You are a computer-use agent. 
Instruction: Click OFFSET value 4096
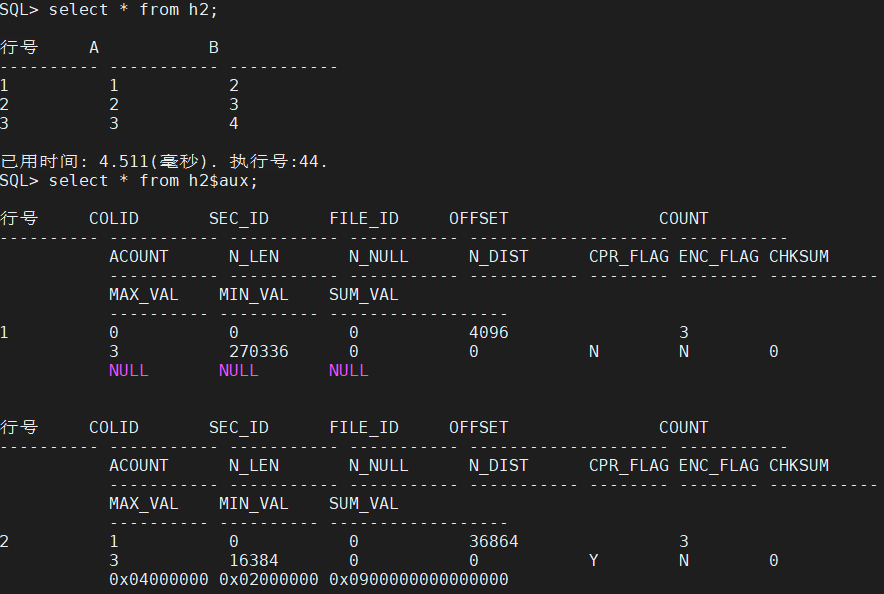click(489, 333)
